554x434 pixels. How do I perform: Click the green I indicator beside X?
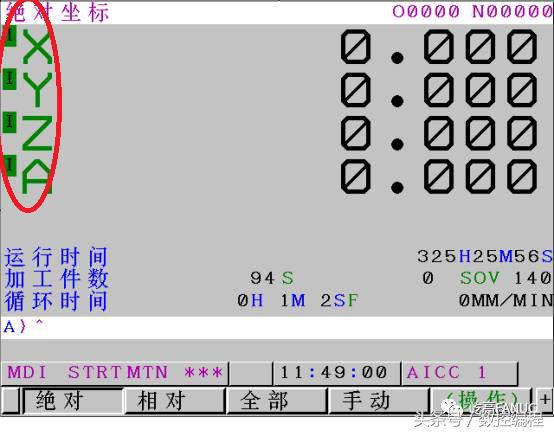10,36
